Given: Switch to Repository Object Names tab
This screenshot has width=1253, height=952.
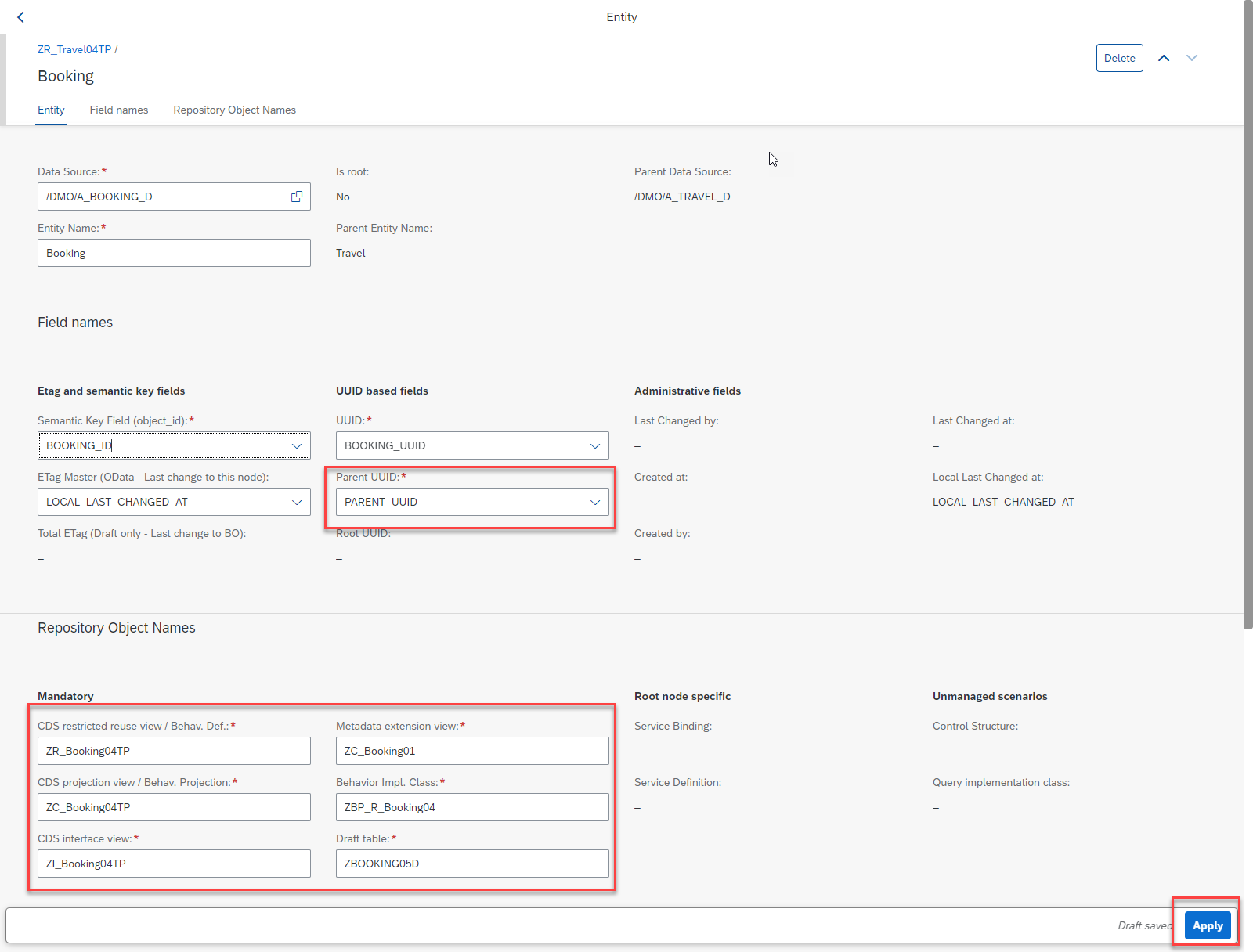Looking at the screenshot, I should coord(235,110).
